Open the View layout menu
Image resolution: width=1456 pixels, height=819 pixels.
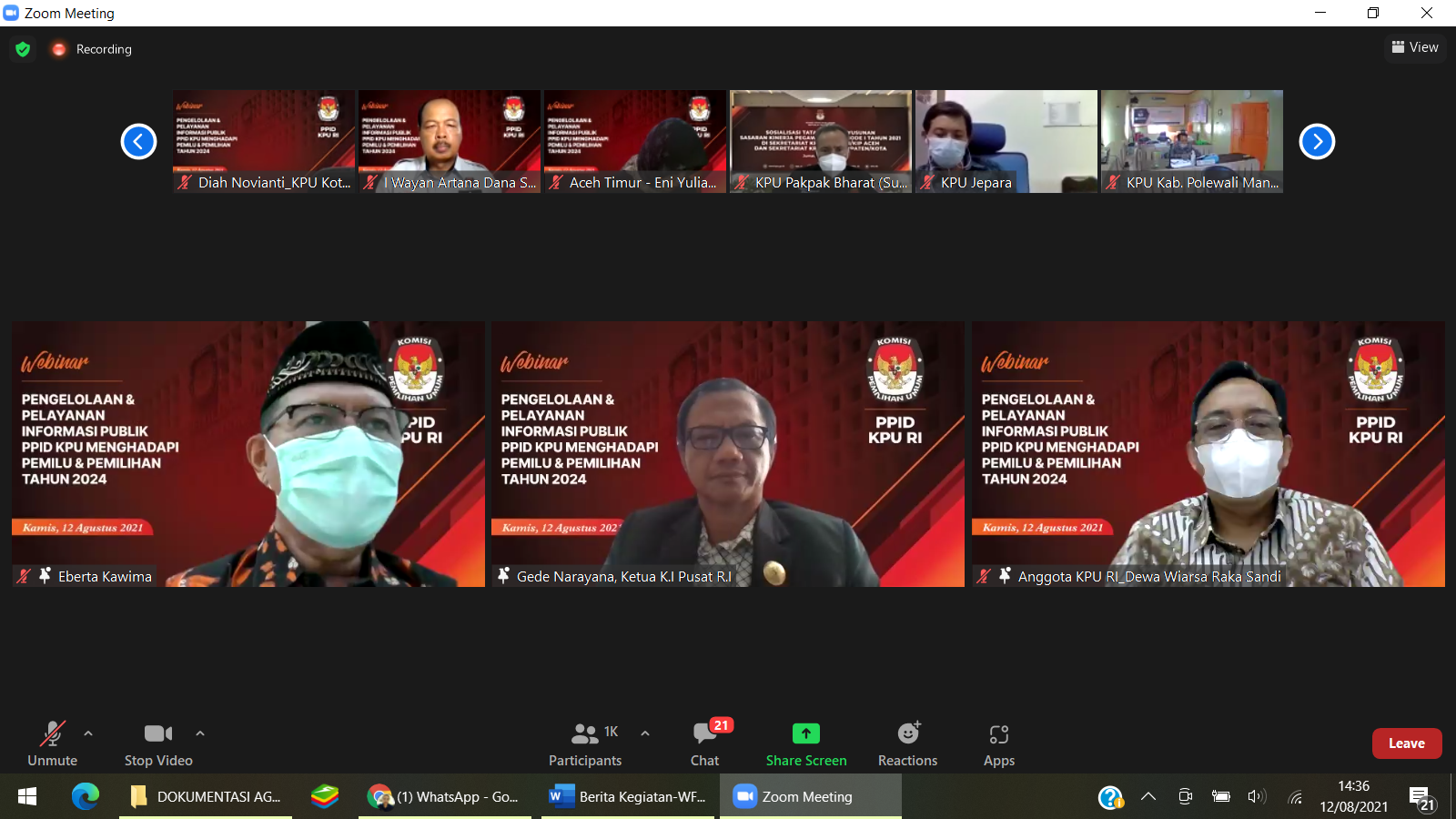1415,47
